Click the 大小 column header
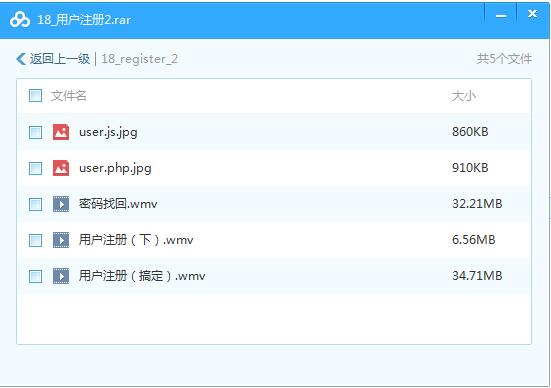This screenshot has width=551, height=388. coord(464,96)
